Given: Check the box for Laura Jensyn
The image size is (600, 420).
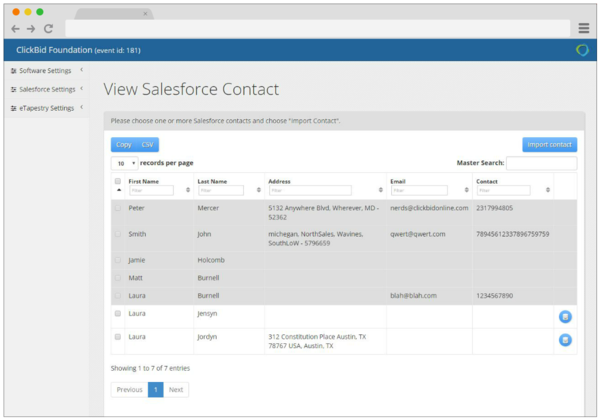Looking at the screenshot, I should tap(118, 313).
